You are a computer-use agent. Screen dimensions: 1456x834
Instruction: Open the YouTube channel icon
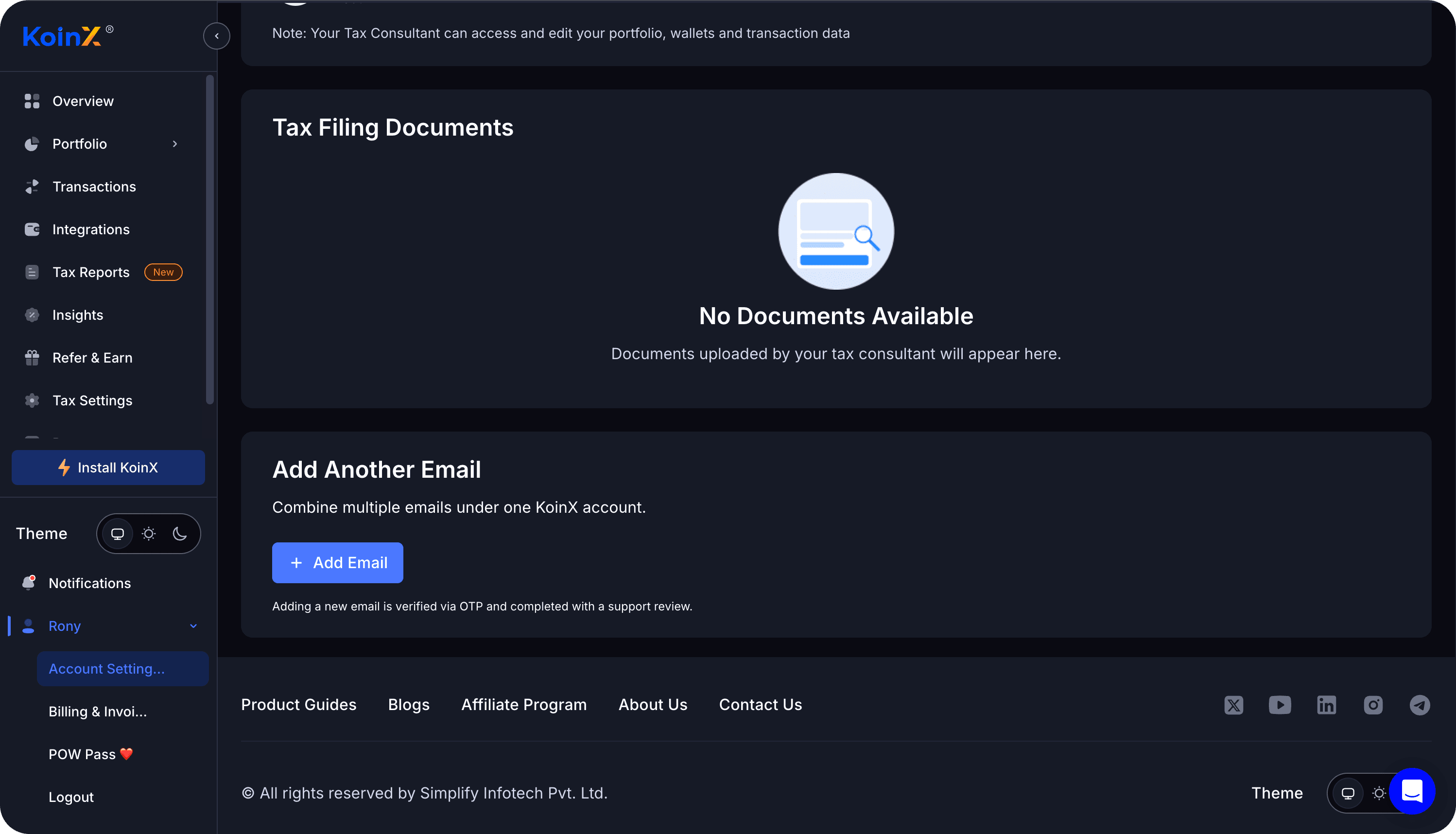point(1280,705)
